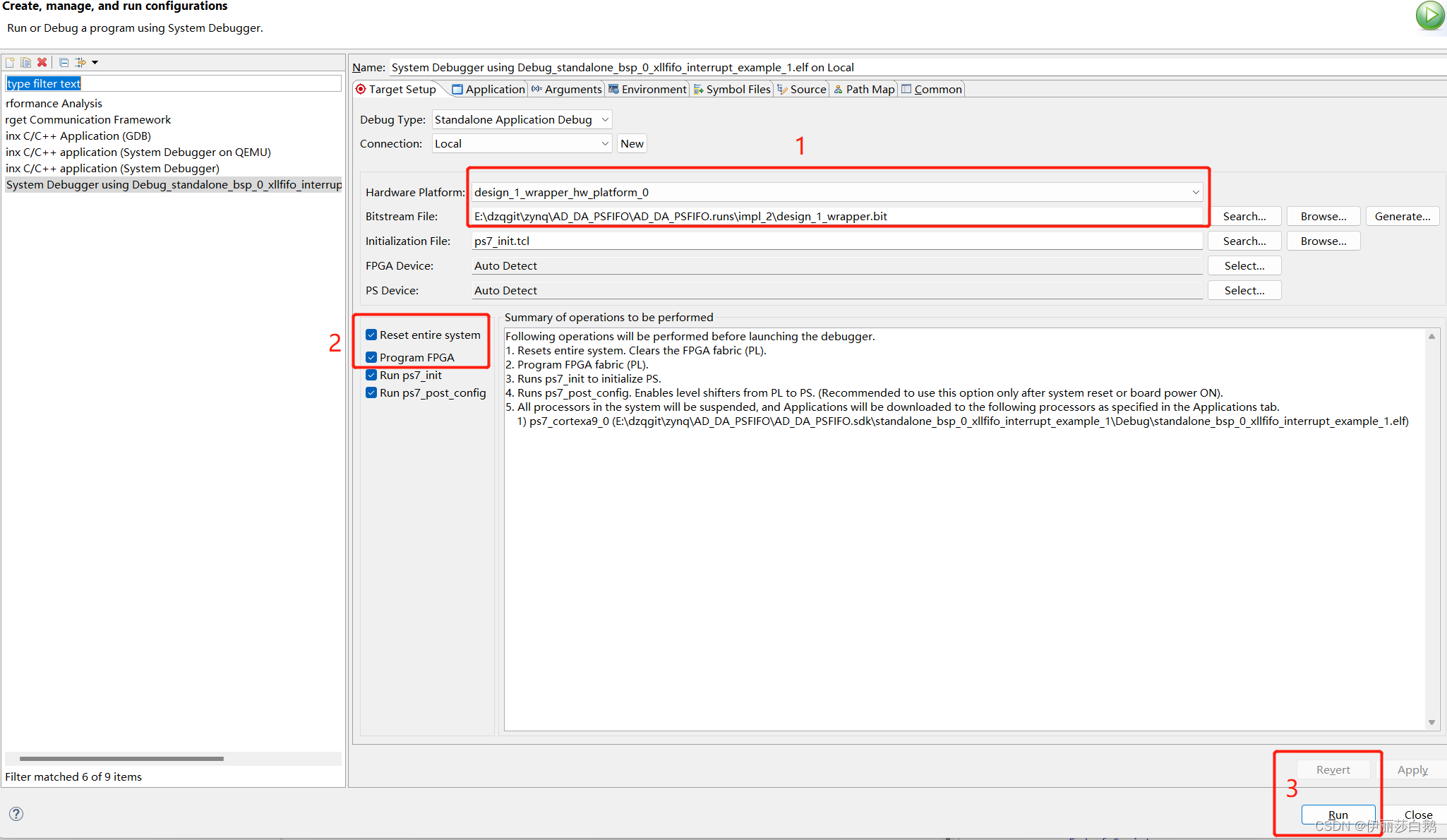
Task: Click the Select button for FPGA Device
Action: coord(1245,265)
